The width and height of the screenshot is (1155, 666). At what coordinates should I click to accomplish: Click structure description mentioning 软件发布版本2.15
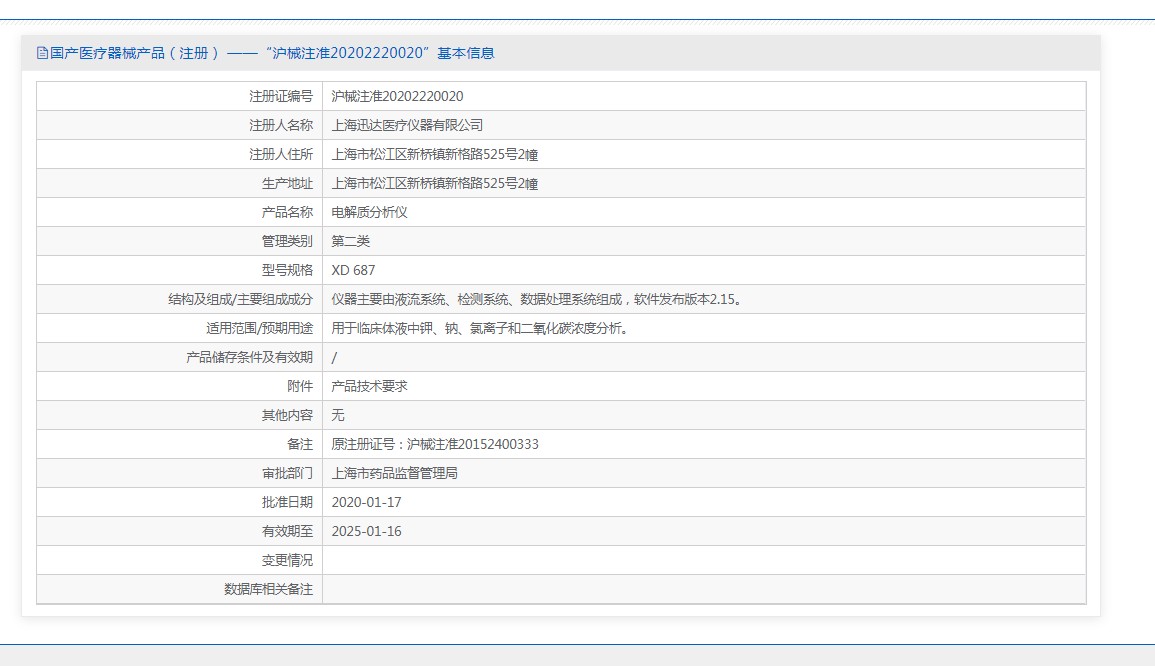click(x=538, y=299)
